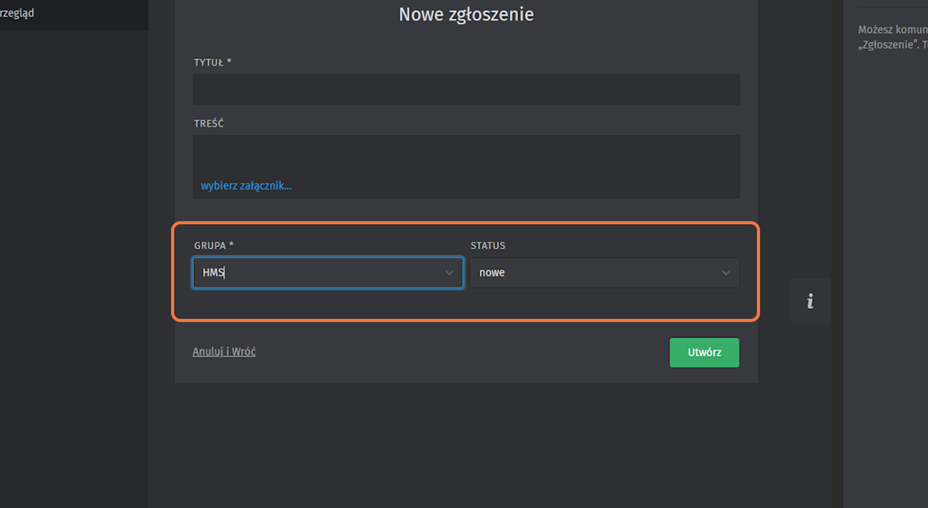Click the Status field chevron arrow

[726, 273]
